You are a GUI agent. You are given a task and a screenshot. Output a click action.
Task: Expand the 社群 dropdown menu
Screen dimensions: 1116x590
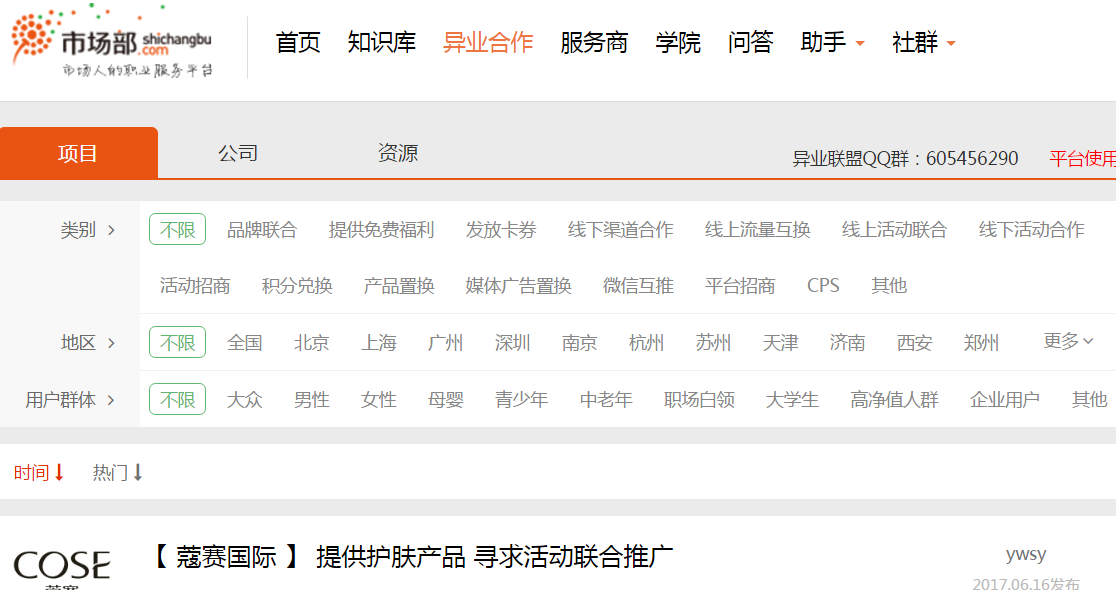(923, 43)
